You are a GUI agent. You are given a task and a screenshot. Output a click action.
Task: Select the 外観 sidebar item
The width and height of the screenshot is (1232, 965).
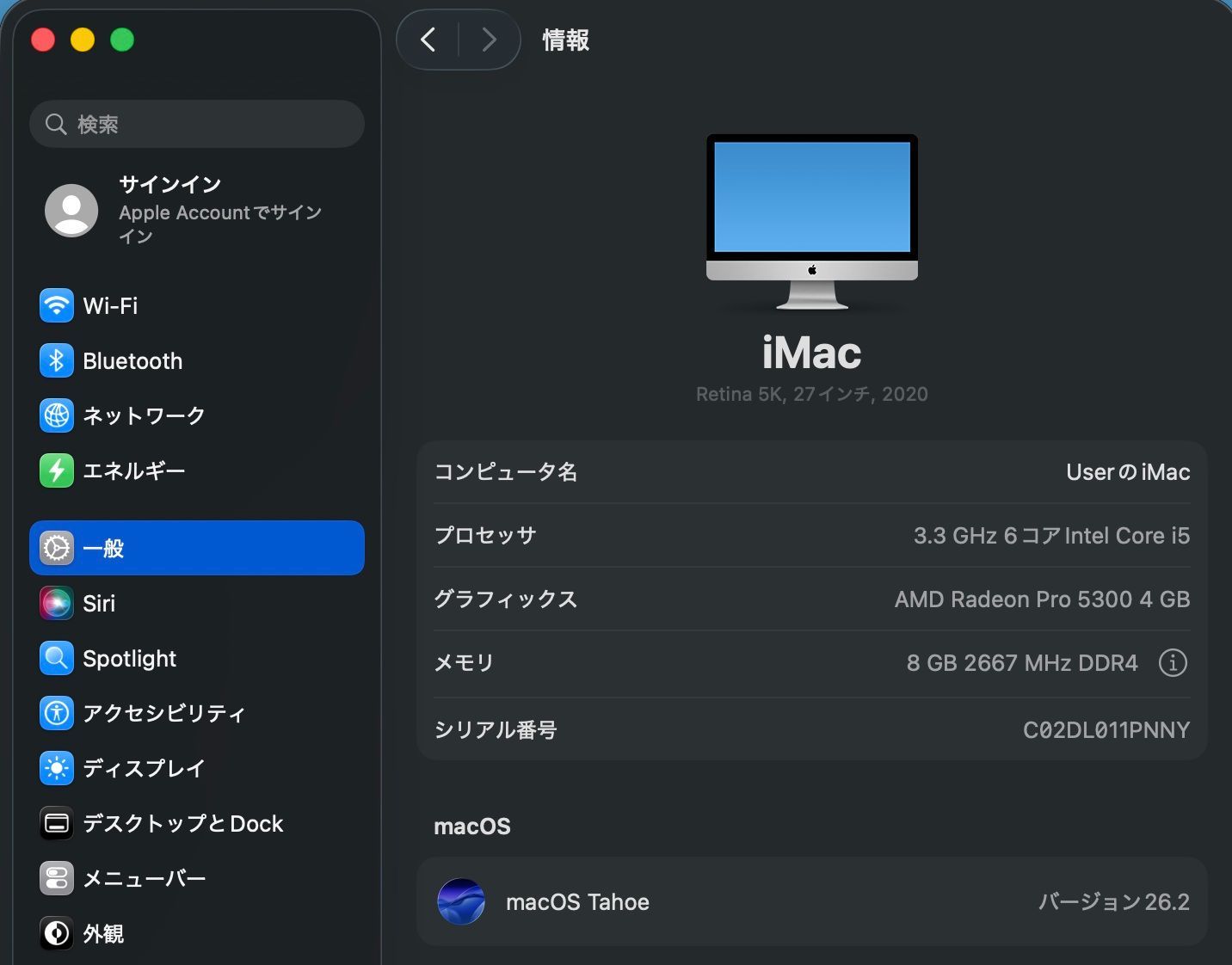coord(102,933)
